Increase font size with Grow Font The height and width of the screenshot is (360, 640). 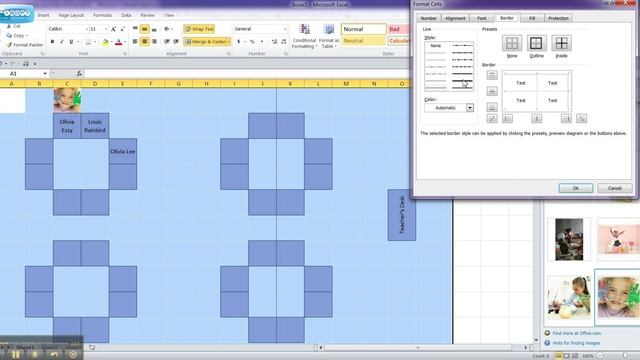[113, 29]
